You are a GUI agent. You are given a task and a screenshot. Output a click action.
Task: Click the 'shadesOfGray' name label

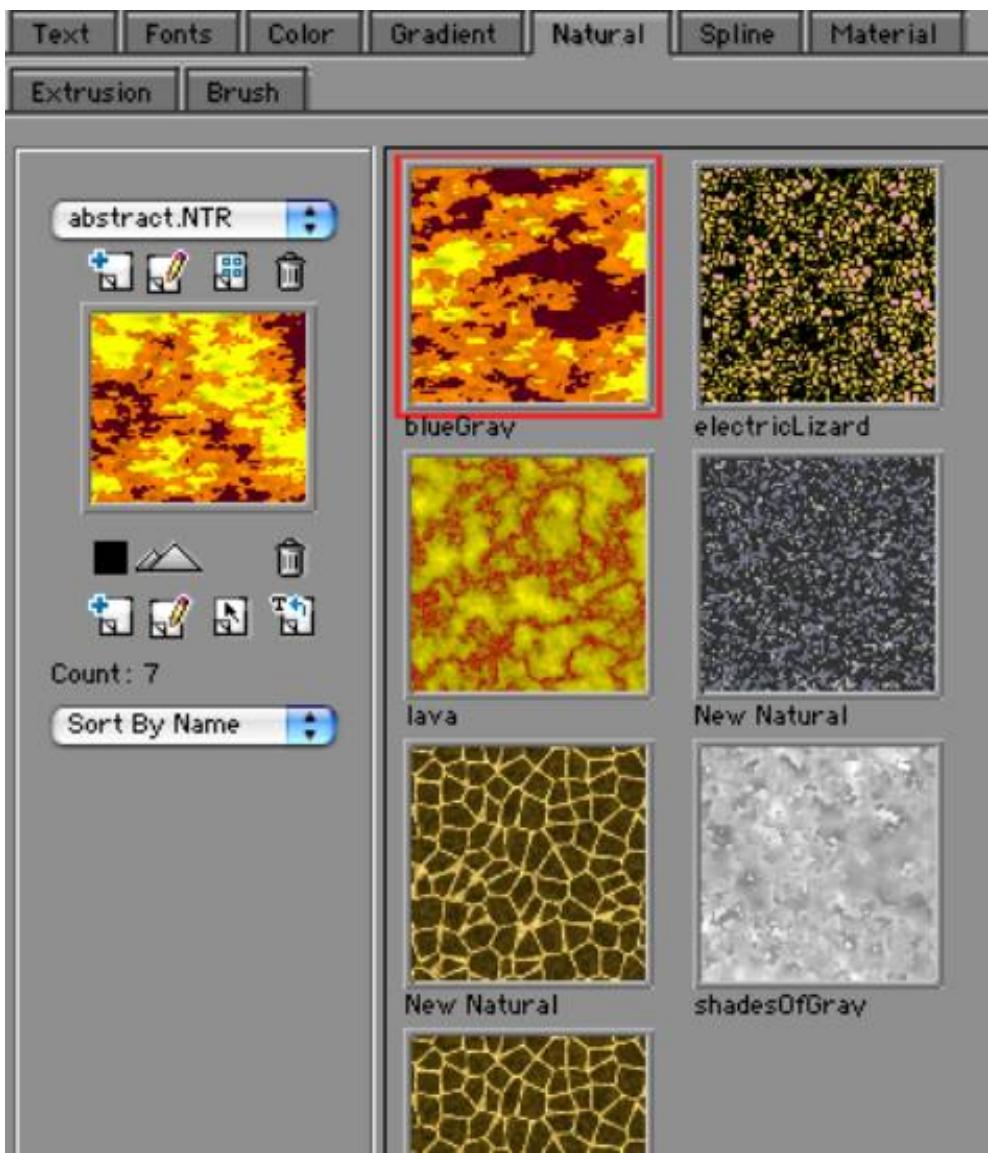click(x=780, y=1005)
